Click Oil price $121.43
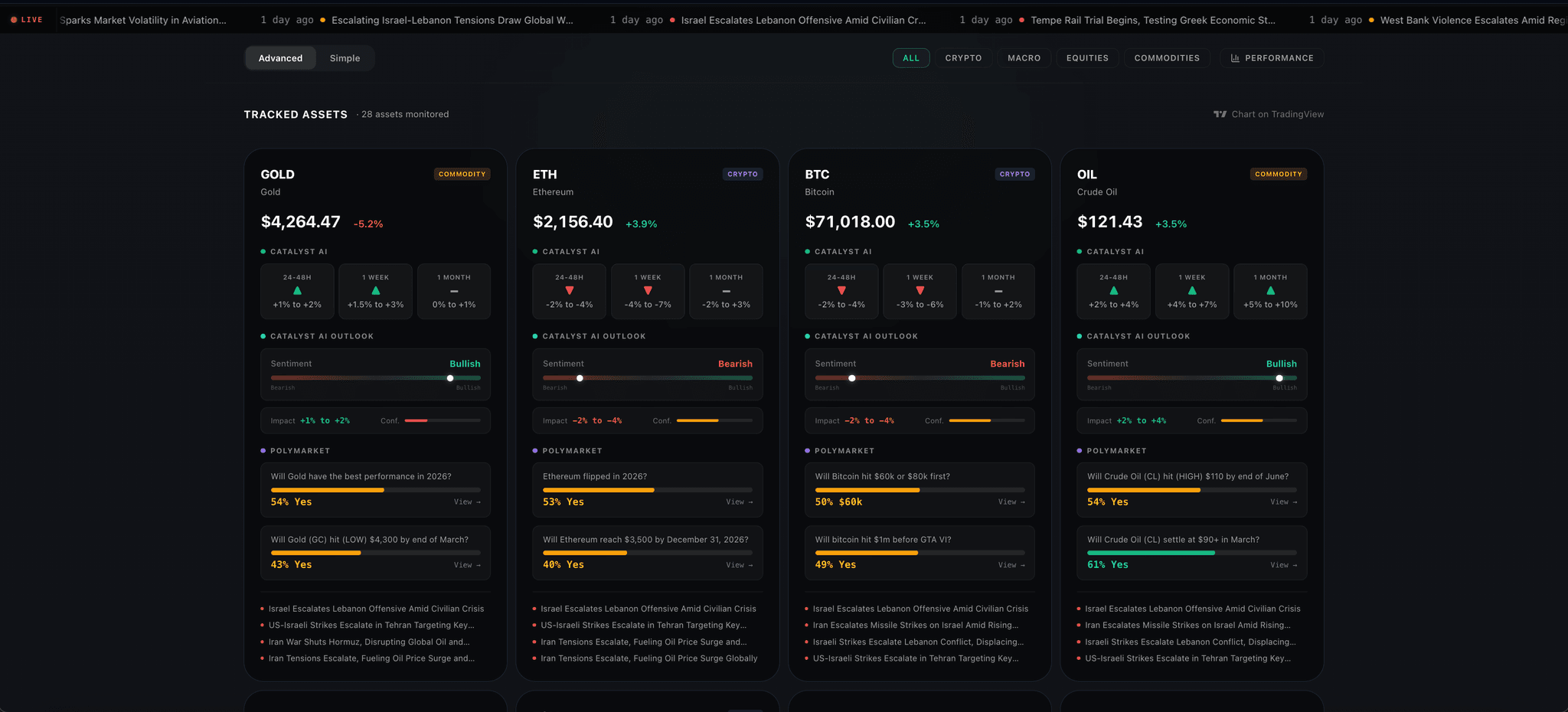 tap(1109, 222)
